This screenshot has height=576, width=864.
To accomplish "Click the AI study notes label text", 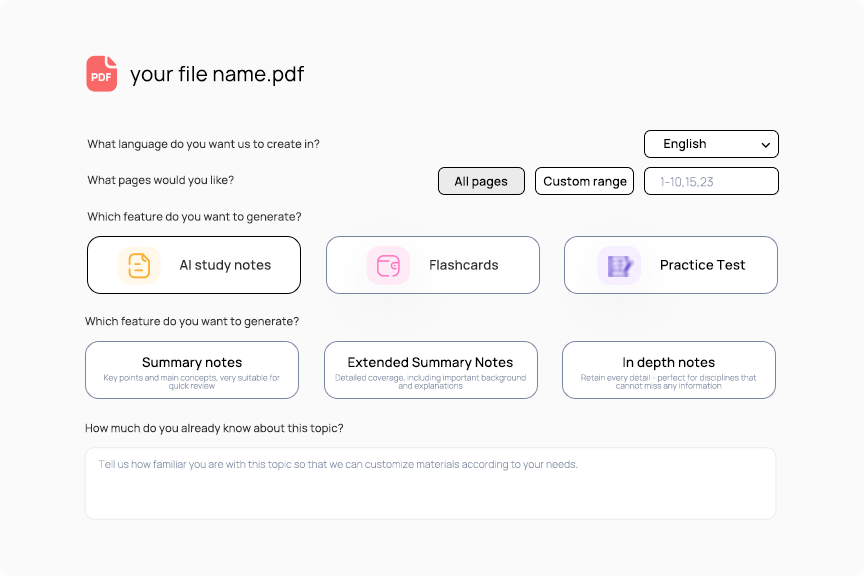I will click(x=225, y=265).
